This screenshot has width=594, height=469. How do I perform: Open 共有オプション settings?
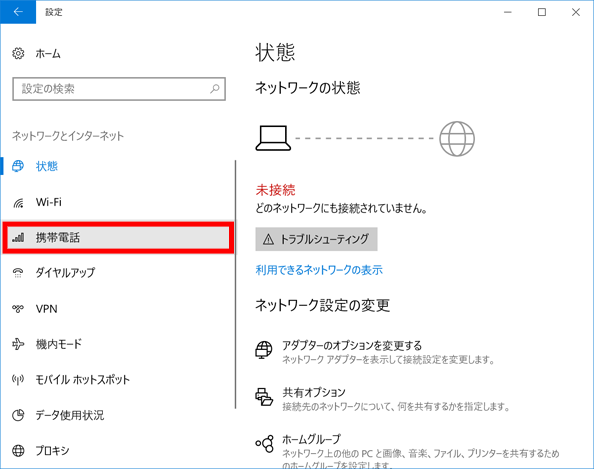[x=314, y=392]
